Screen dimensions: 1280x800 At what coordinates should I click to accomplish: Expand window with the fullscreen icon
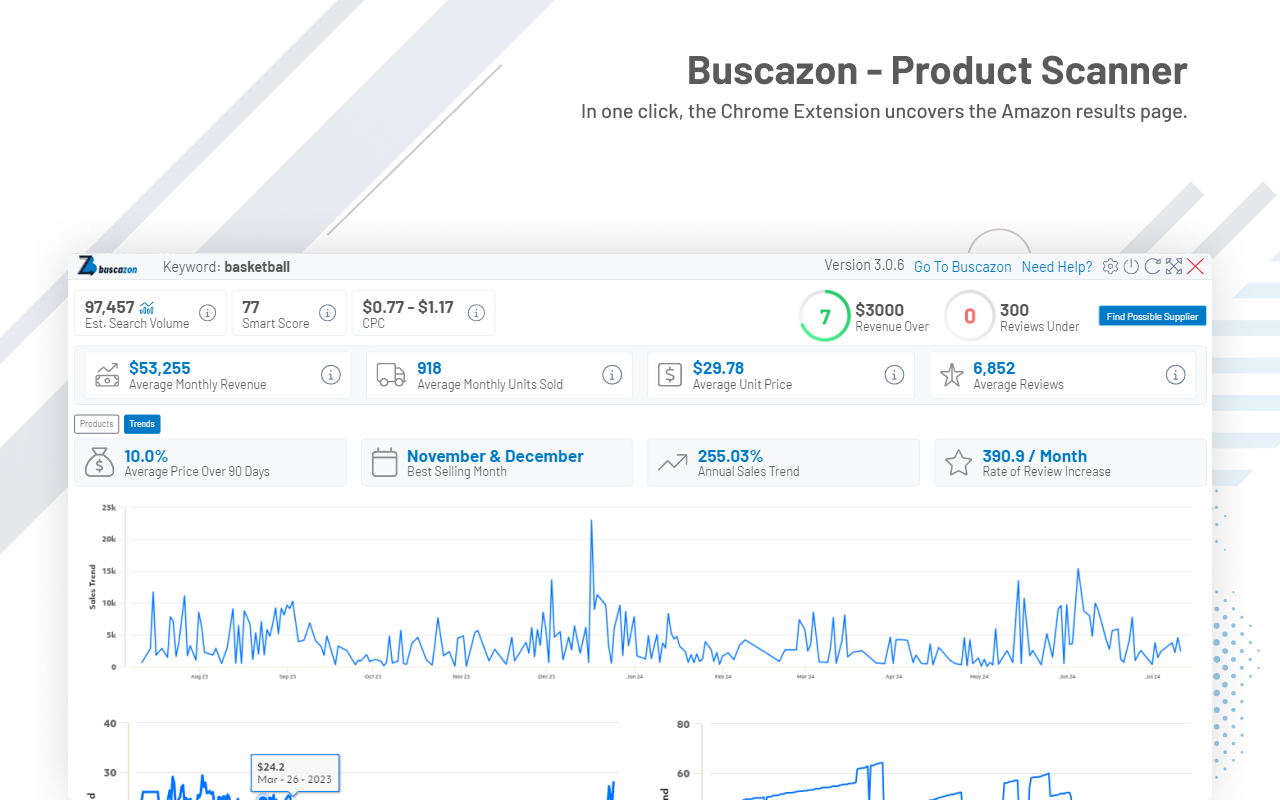point(1173,266)
